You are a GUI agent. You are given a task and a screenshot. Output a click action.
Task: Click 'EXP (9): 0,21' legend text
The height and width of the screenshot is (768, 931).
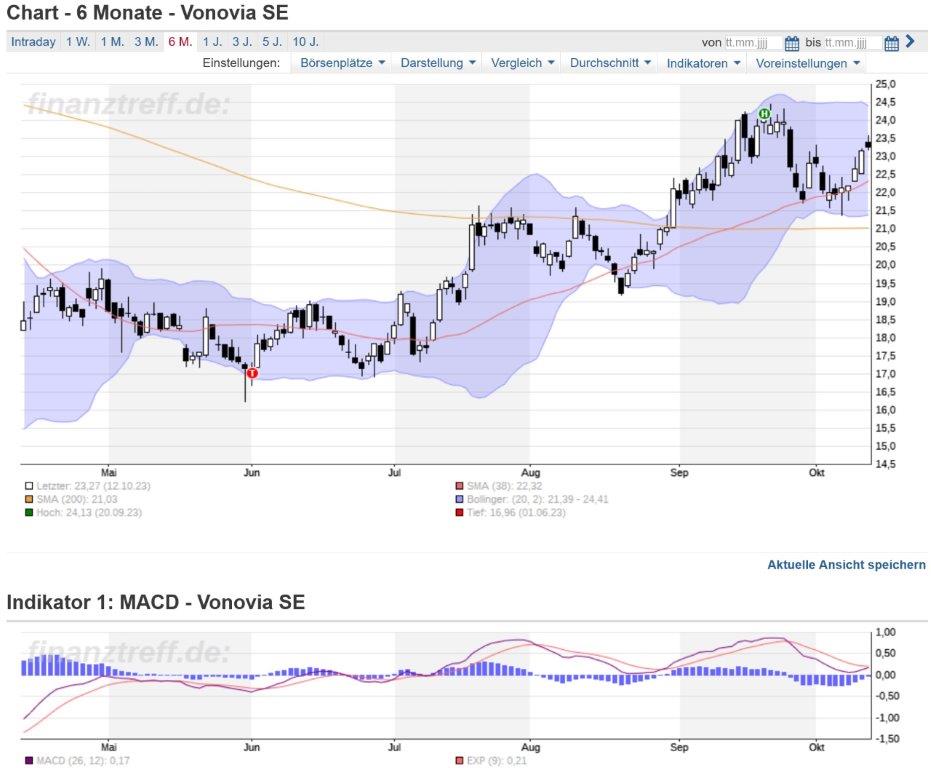(x=496, y=760)
